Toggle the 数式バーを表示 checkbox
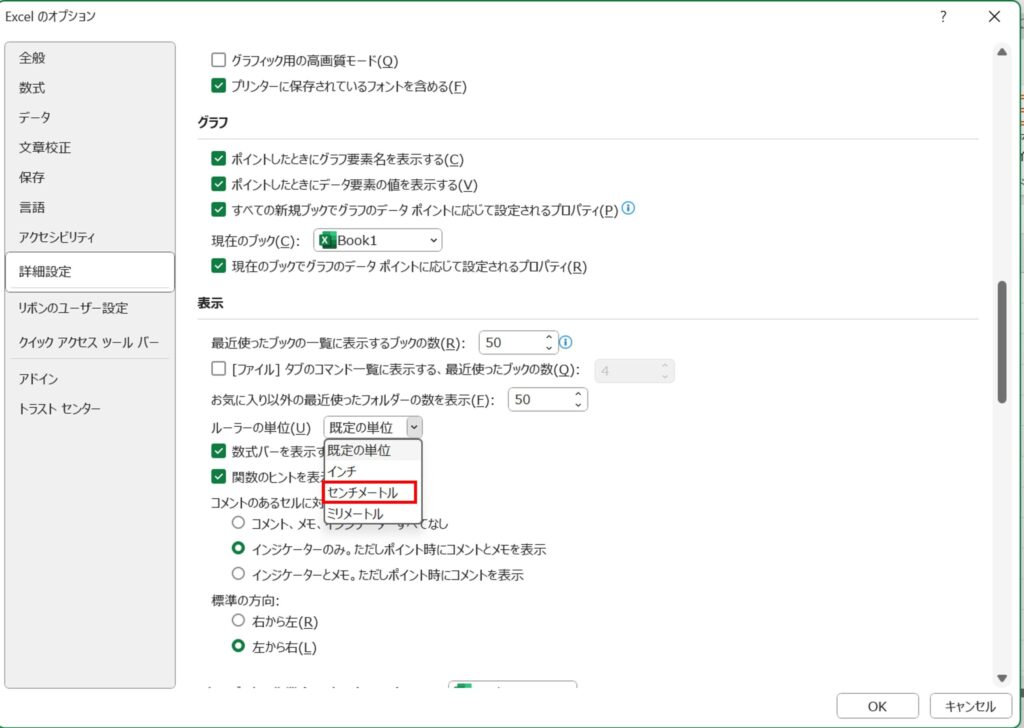 tap(219, 451)
